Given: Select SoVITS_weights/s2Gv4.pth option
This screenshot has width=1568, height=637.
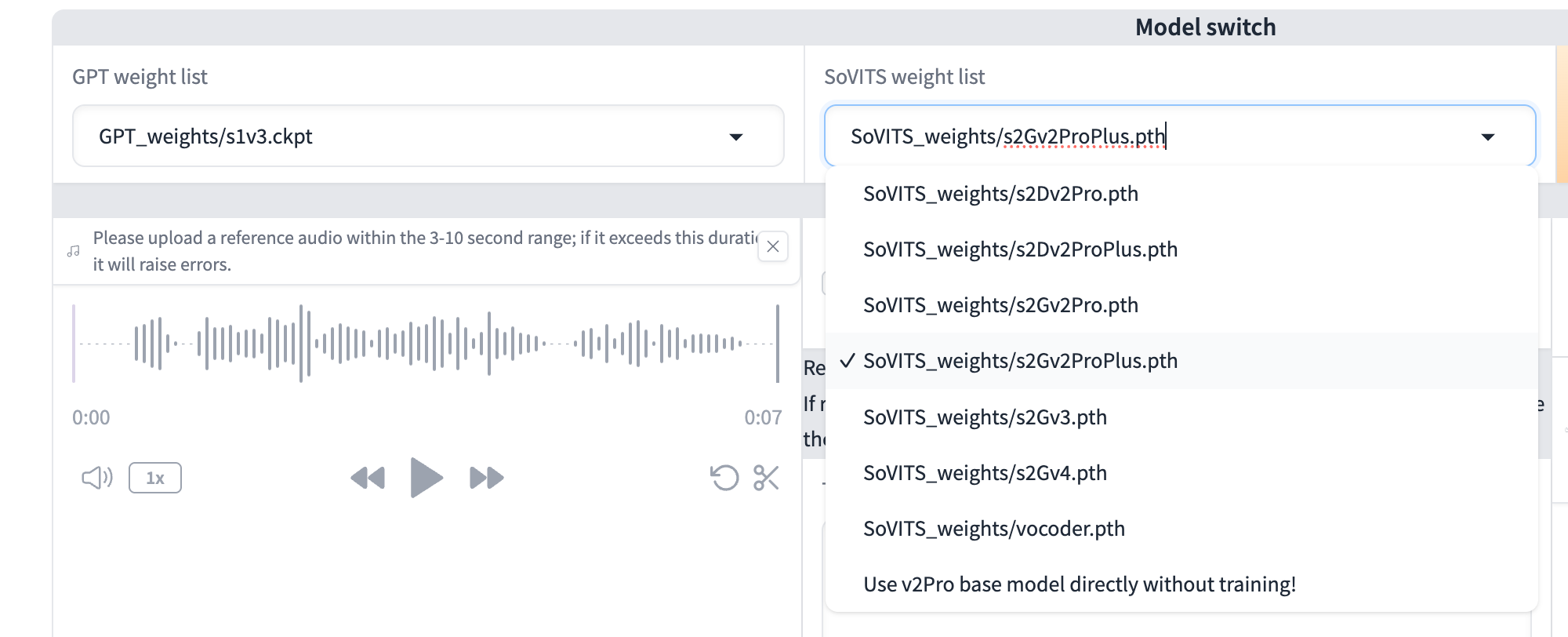Looking at the screenshot, I should [1181, 473].
